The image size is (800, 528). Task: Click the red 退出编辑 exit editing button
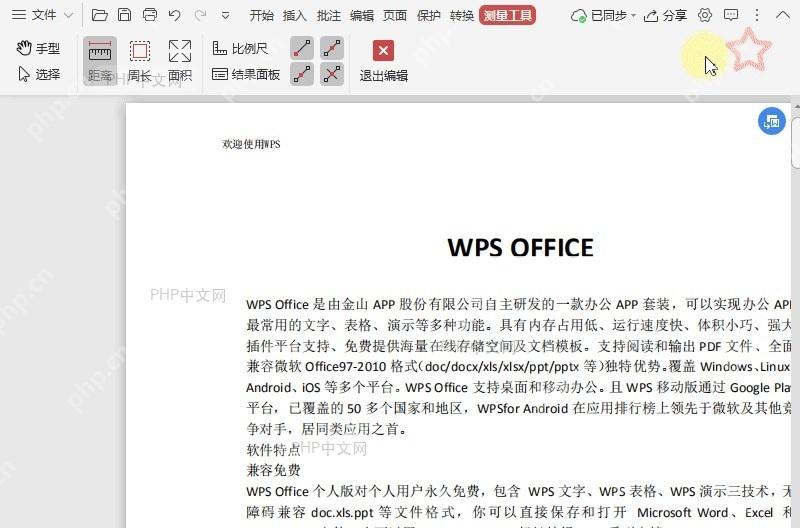383,61
